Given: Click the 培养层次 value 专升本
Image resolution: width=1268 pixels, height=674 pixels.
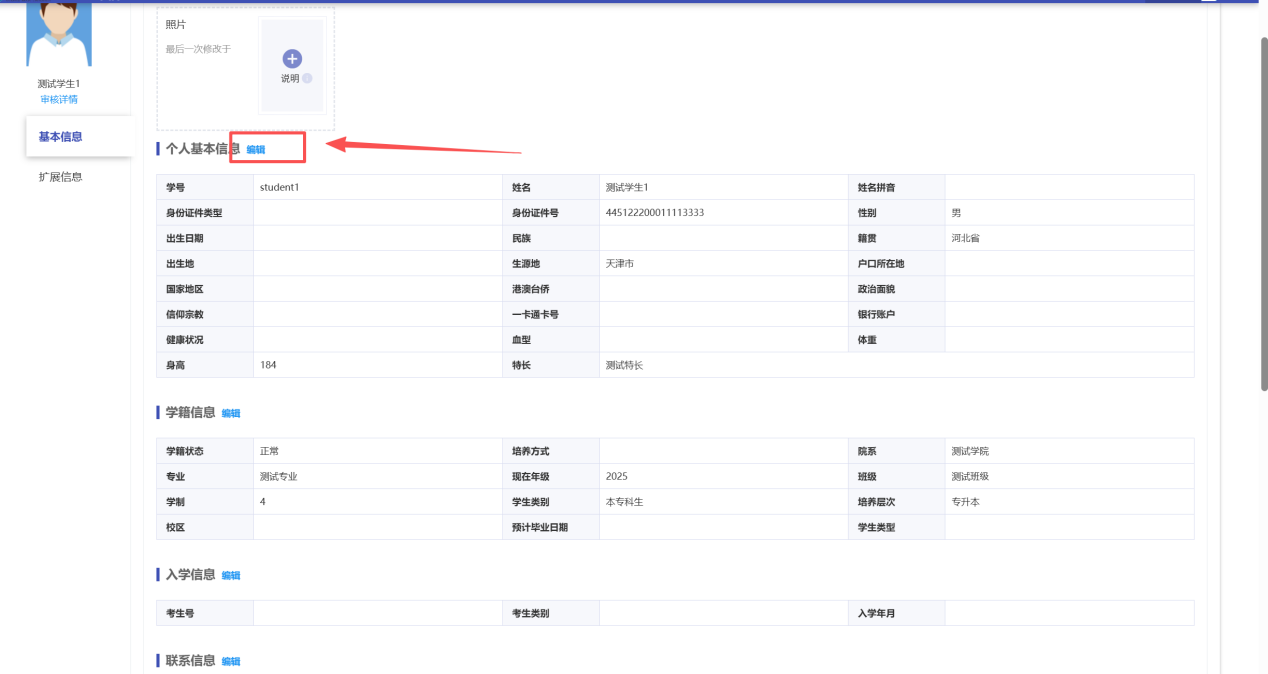Looking at the screenshot, I should tap(965, 501).
